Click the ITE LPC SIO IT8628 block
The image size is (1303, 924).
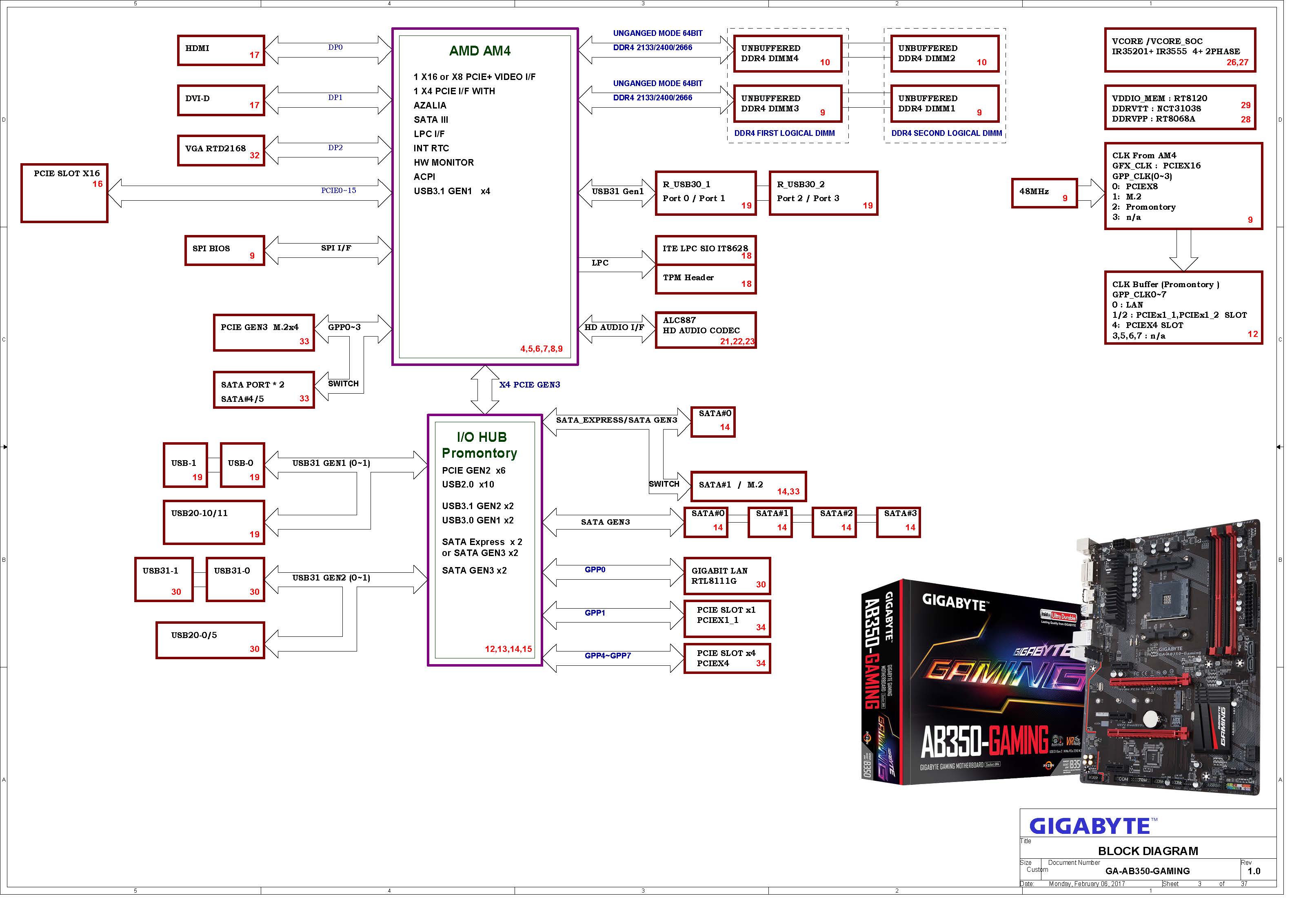[x=705, y=250]
